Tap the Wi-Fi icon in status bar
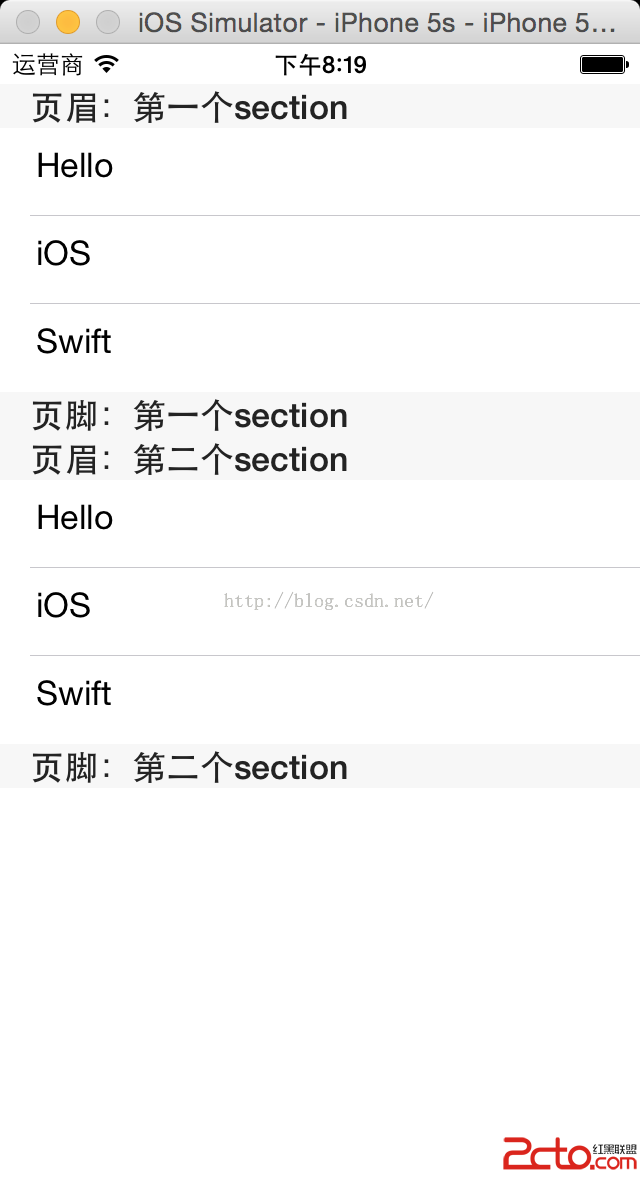Screen dimensions: 640x1180 click(x=106, y=65)
